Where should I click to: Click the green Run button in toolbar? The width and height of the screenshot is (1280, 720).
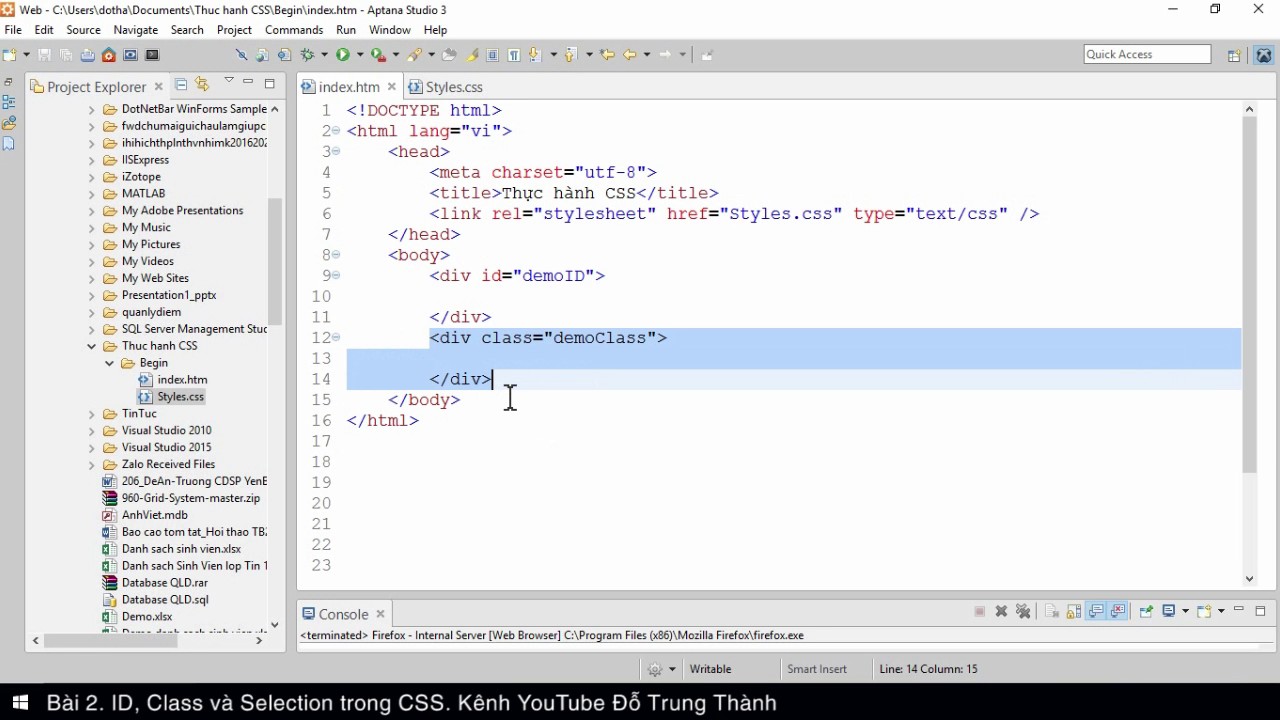point(343,55)
